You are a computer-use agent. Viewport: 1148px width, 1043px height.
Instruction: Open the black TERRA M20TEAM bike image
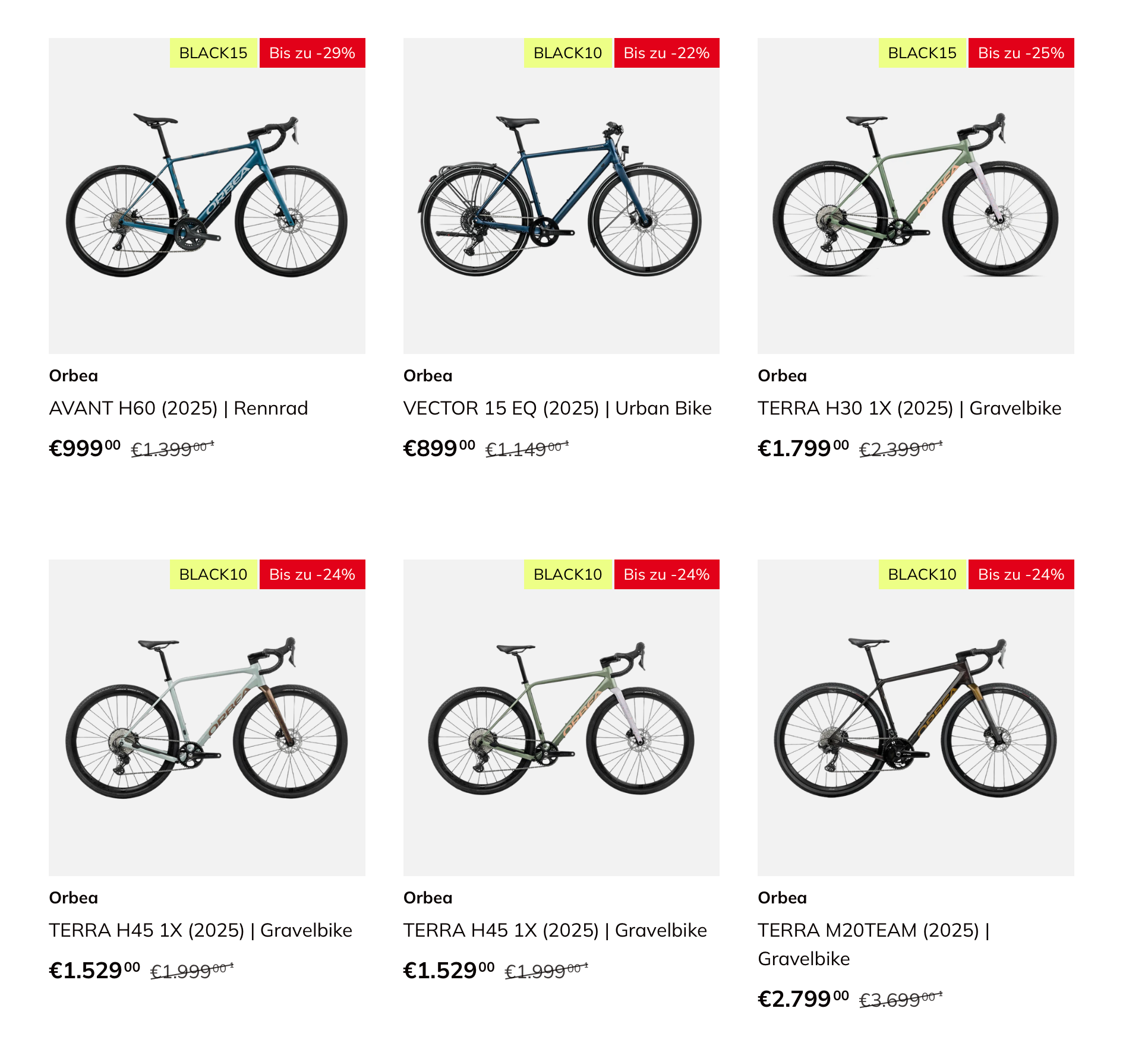click(915, 718)
